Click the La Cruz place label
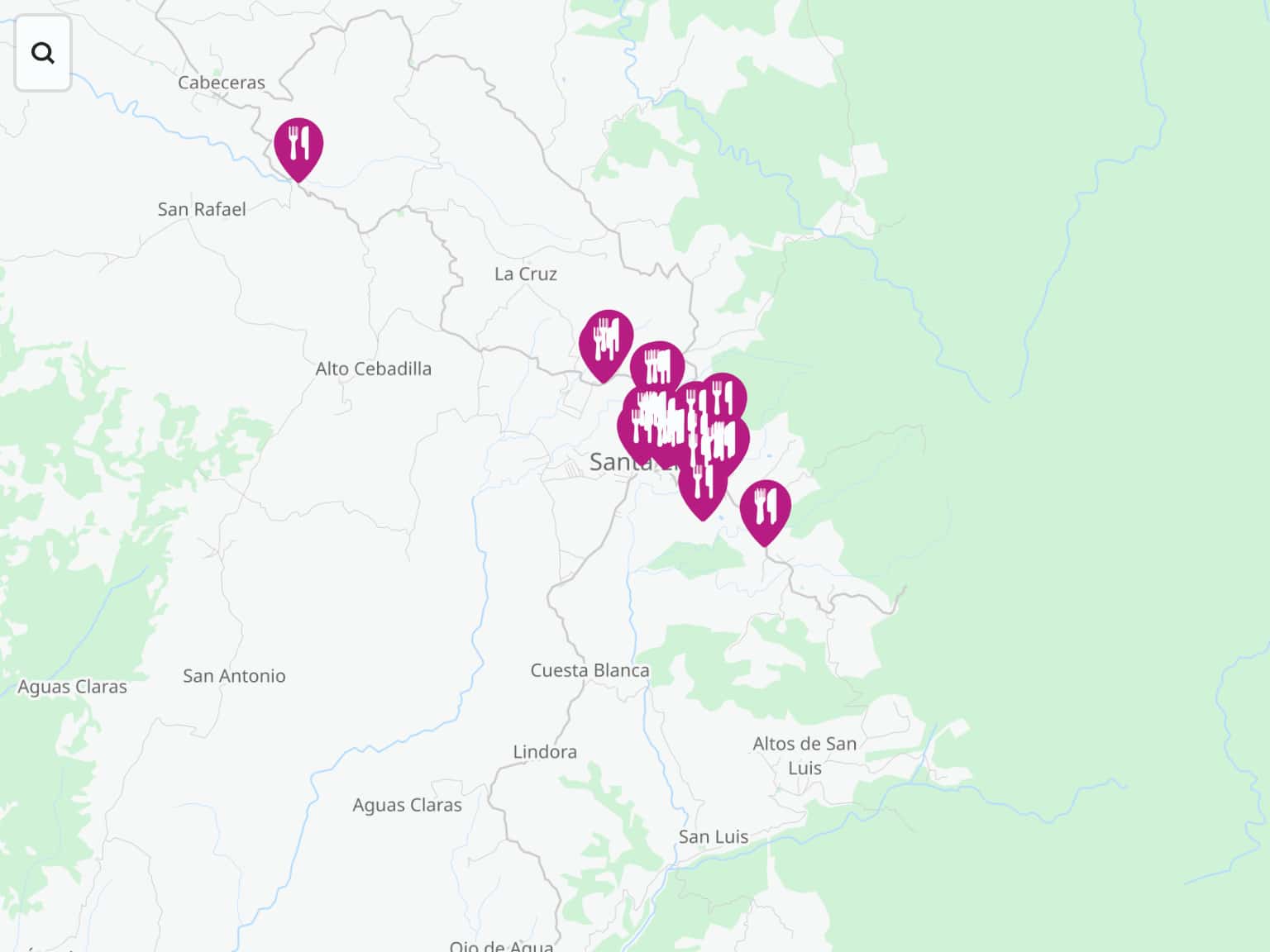Screen dimensions: 1270x952 (526, 274)
